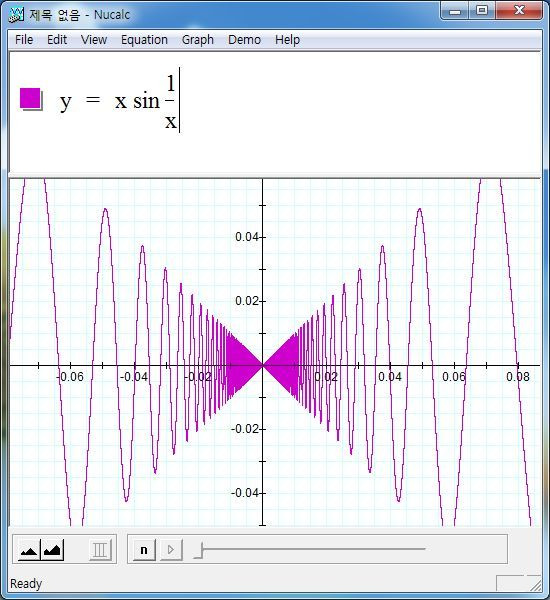Image resolution: width=550 pixels, height=600 pixels.
Task: Open the Demo menu
Action: click(244, 39)
